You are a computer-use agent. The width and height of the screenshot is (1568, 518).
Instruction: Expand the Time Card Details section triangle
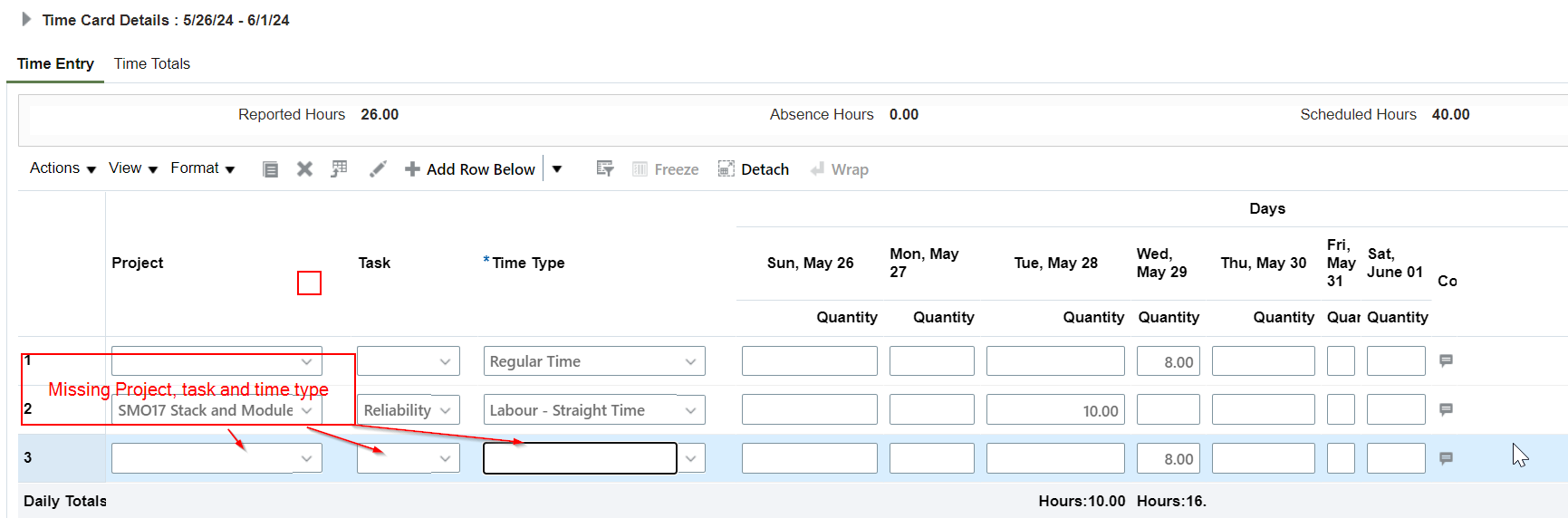point(26,19)
